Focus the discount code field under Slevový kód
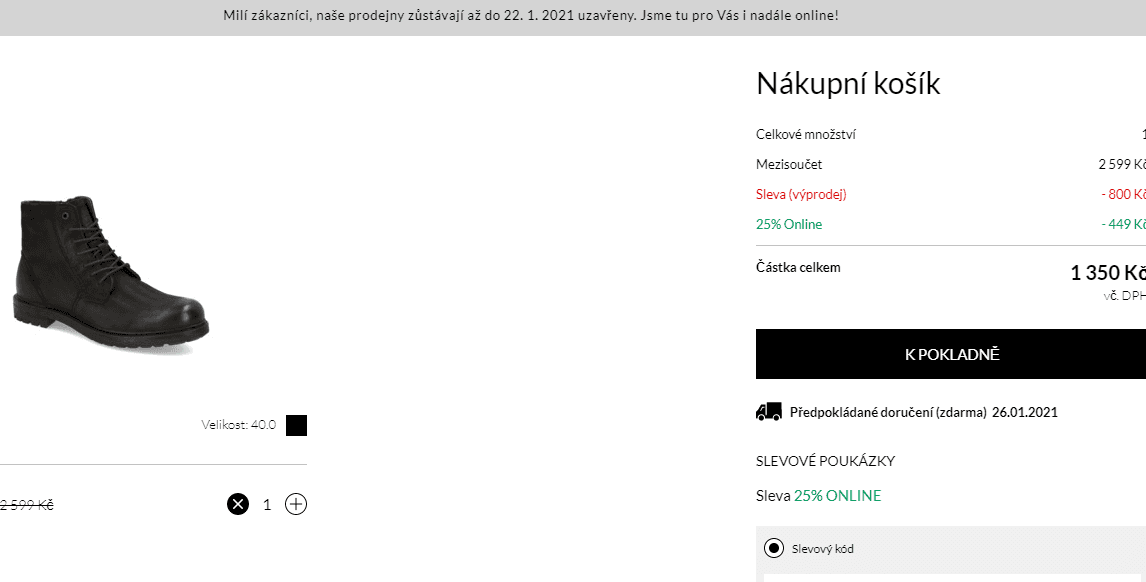The image size is (1146, 582). (955, 578)
